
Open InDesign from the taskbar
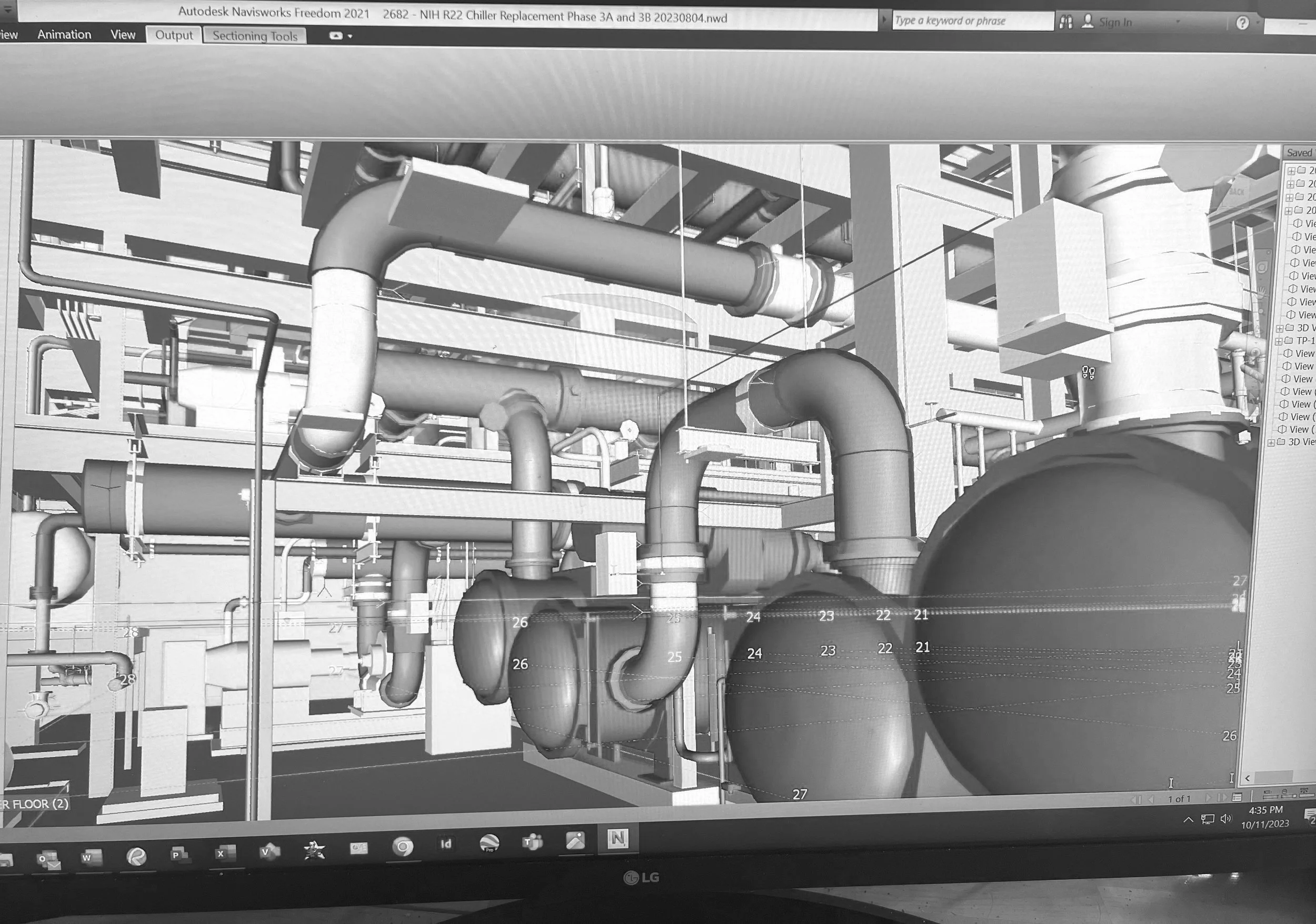pyautogui.click(x=446, y=845)
